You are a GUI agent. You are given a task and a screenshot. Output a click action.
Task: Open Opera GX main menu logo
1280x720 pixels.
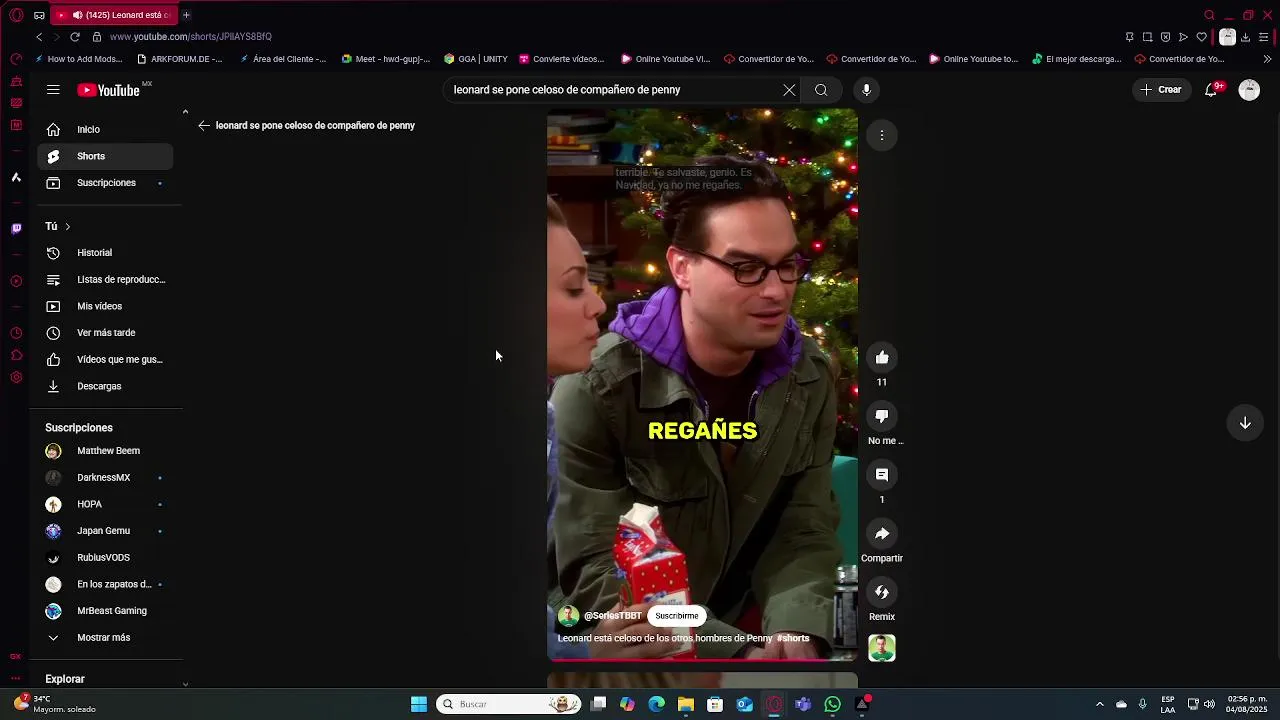point(16,15)
